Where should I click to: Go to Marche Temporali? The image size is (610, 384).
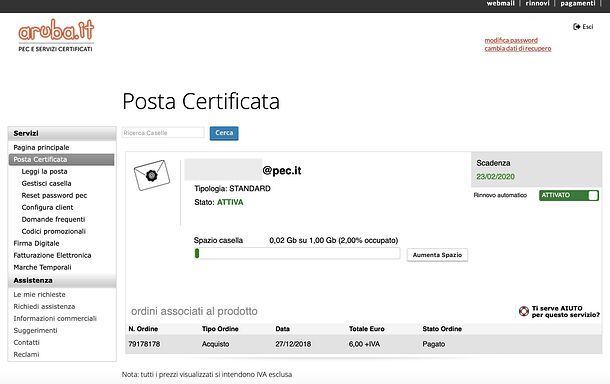42,267
